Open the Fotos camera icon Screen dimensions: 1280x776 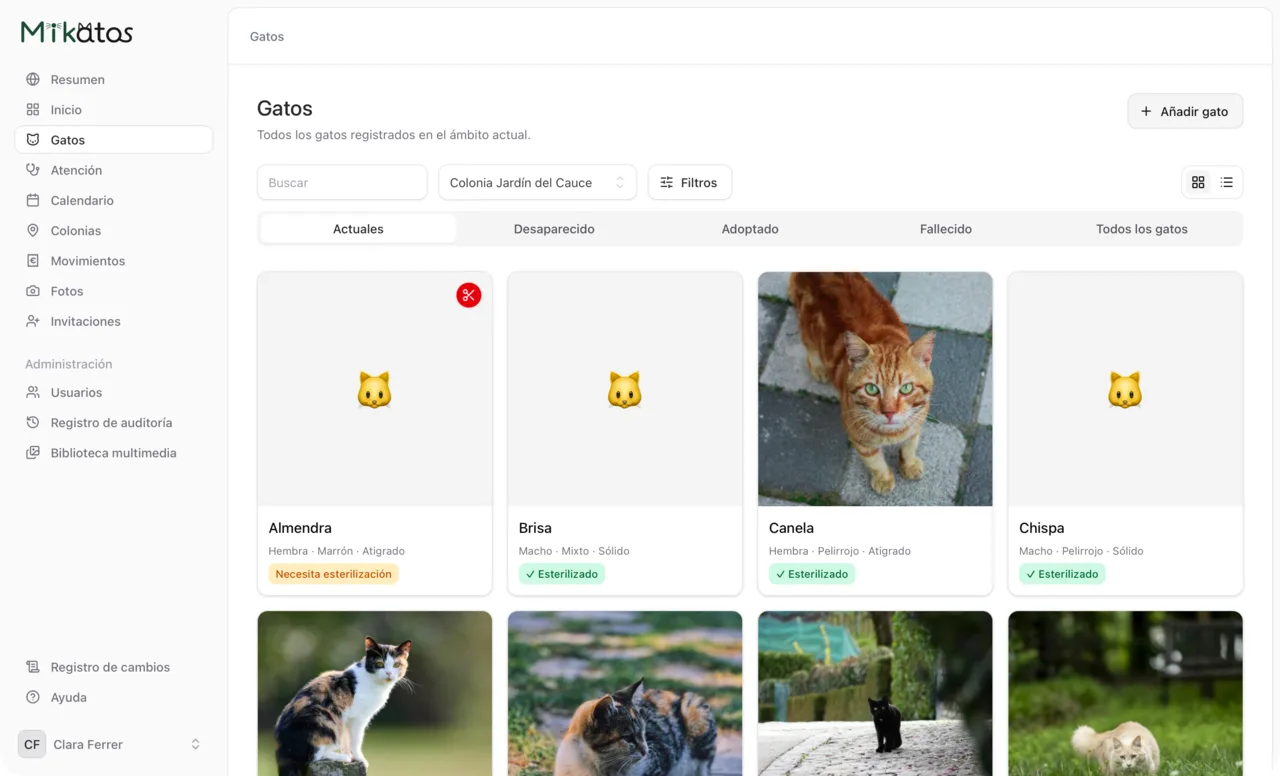[x=33, y=291]
